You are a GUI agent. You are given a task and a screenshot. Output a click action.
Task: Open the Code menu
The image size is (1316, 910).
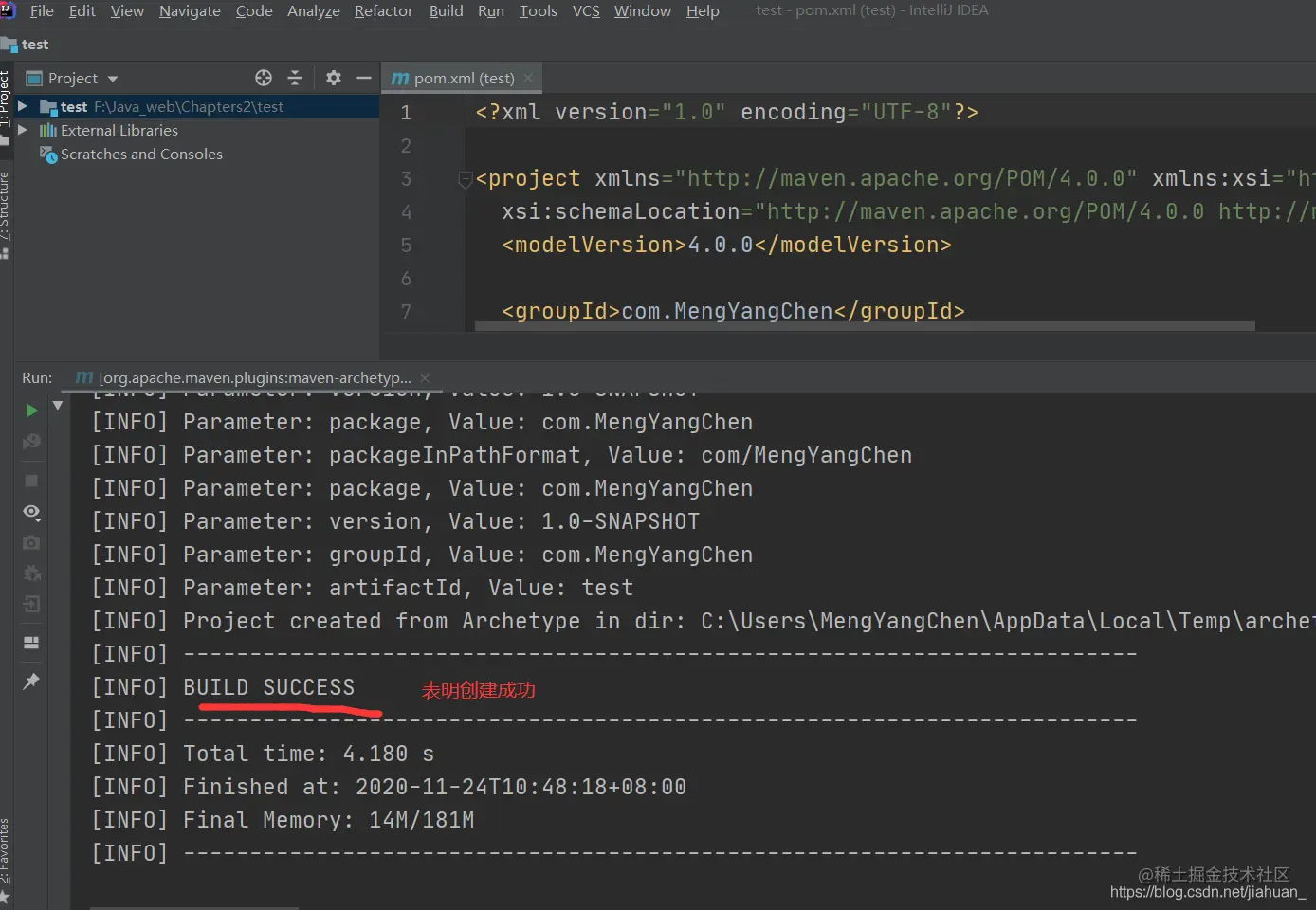pos(254,11)
